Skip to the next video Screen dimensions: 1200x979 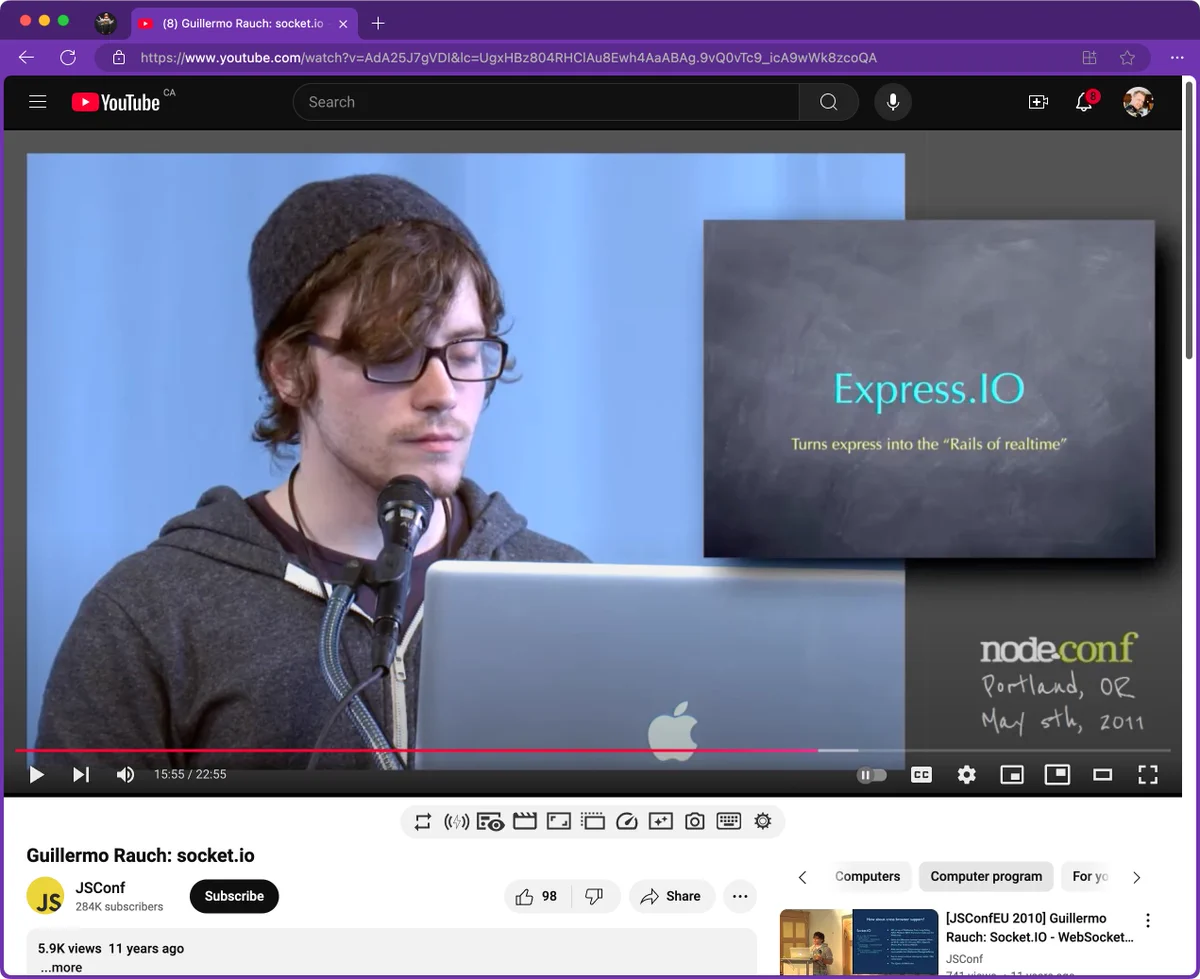click(81, 774)
